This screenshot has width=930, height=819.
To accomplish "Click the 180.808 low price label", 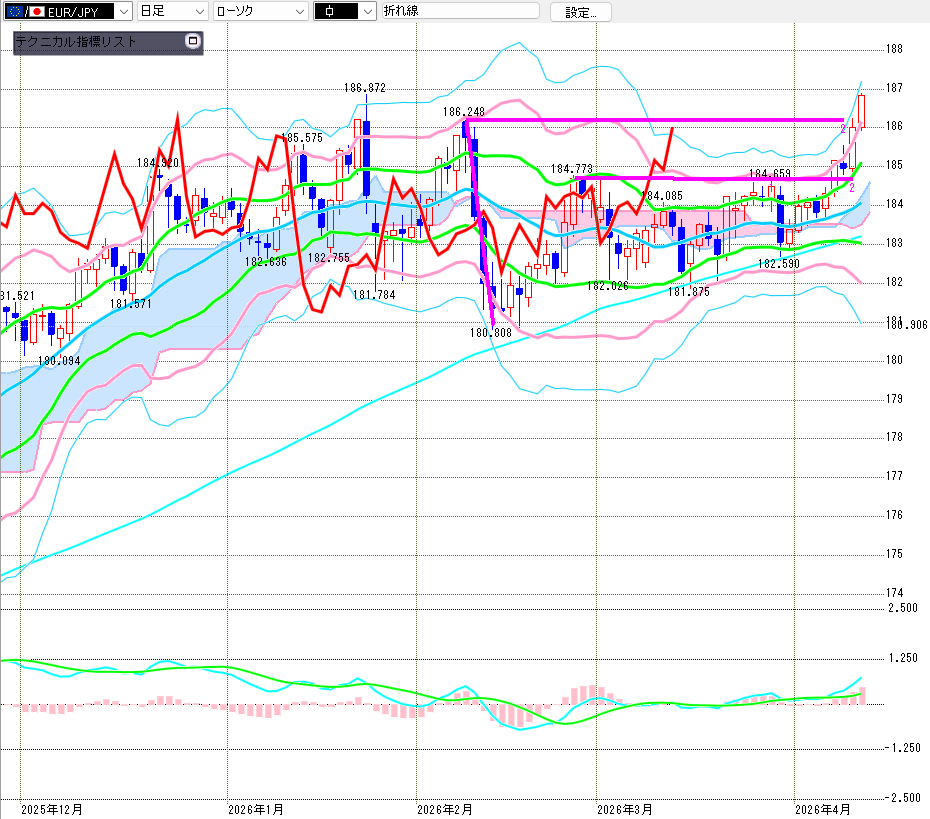I will (490, 331).
